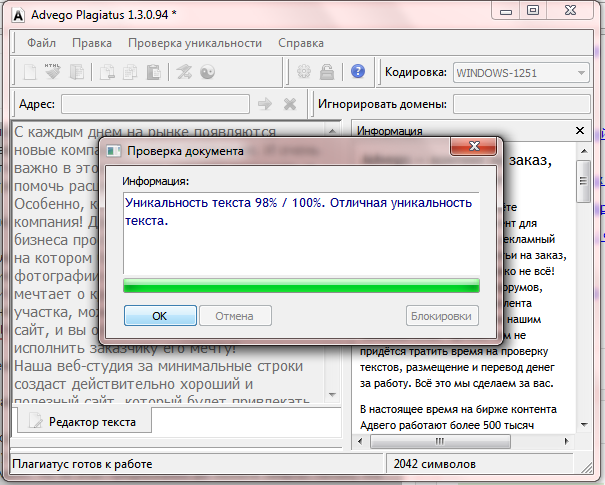Click the text editor scroll down arrow
Image resolution: width=605 pixels, height=485 pixels.
coord(332,394)
